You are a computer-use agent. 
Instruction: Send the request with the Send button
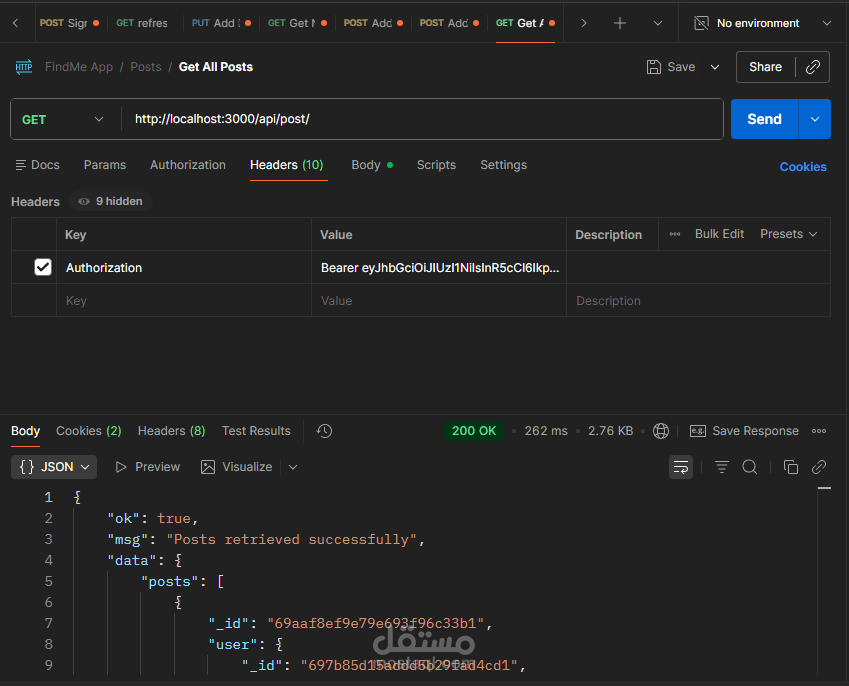click(x=764, y=119)
